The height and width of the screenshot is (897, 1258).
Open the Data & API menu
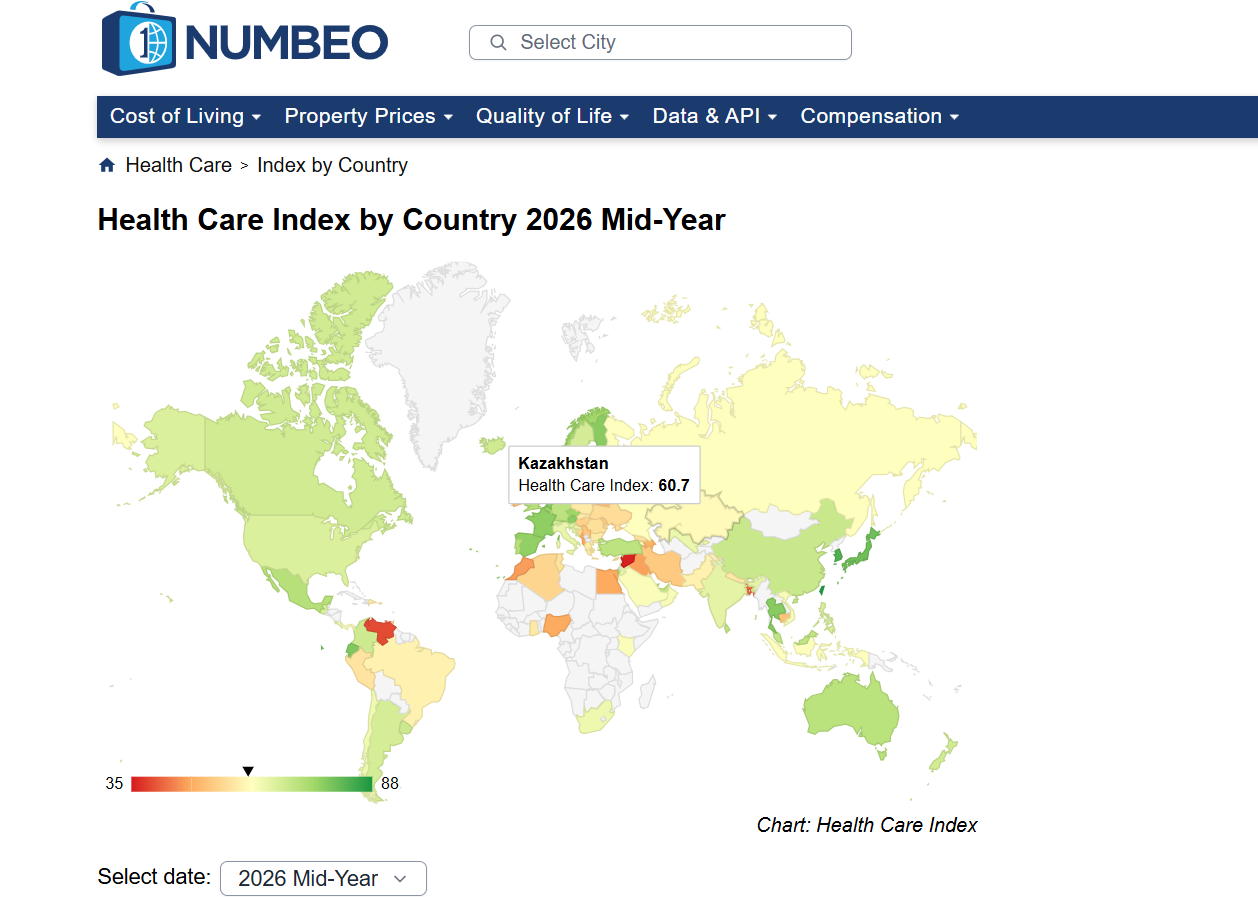click(x=714, y=116)
